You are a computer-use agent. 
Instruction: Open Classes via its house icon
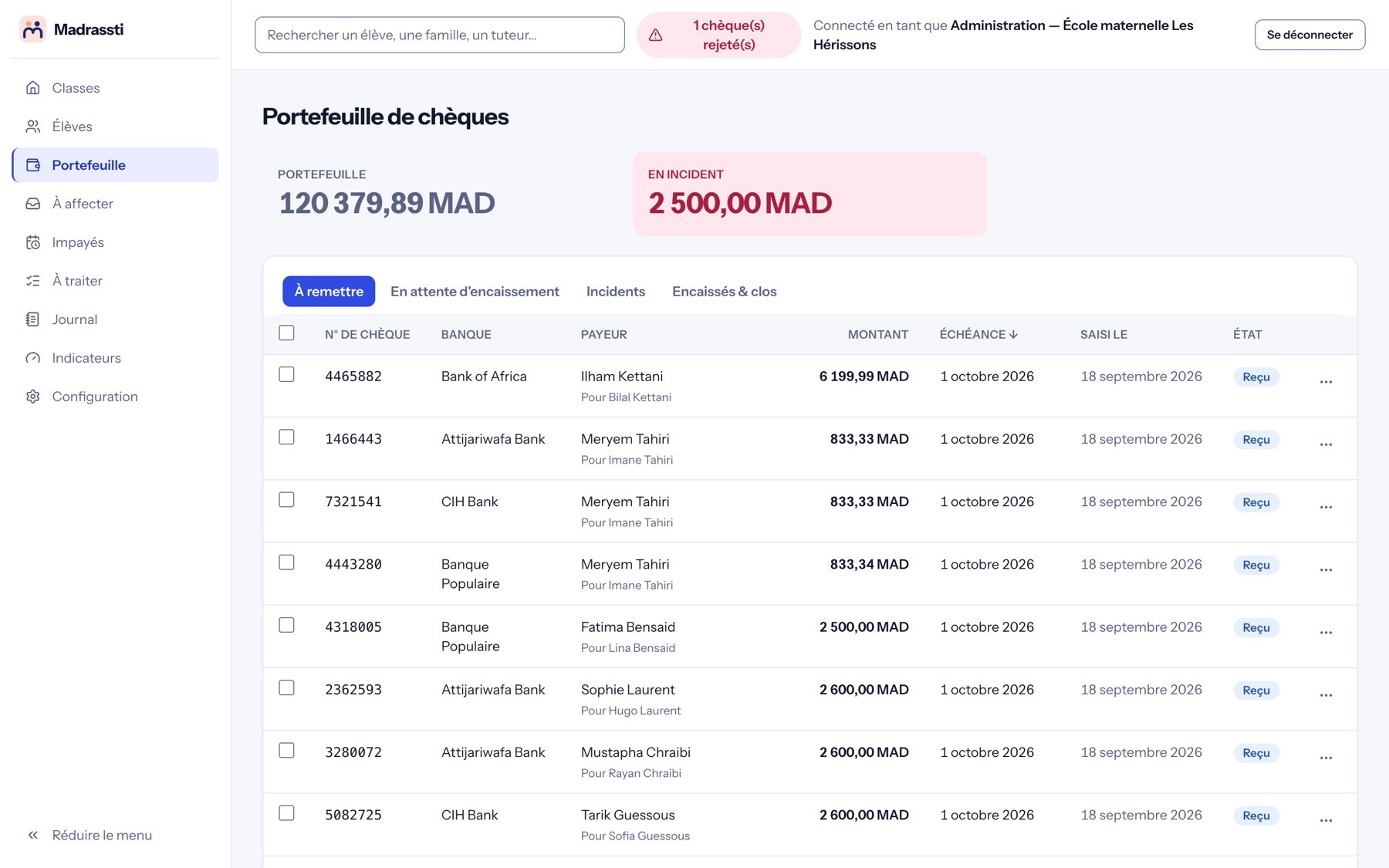pyautogui.click(x=32, y=88)
